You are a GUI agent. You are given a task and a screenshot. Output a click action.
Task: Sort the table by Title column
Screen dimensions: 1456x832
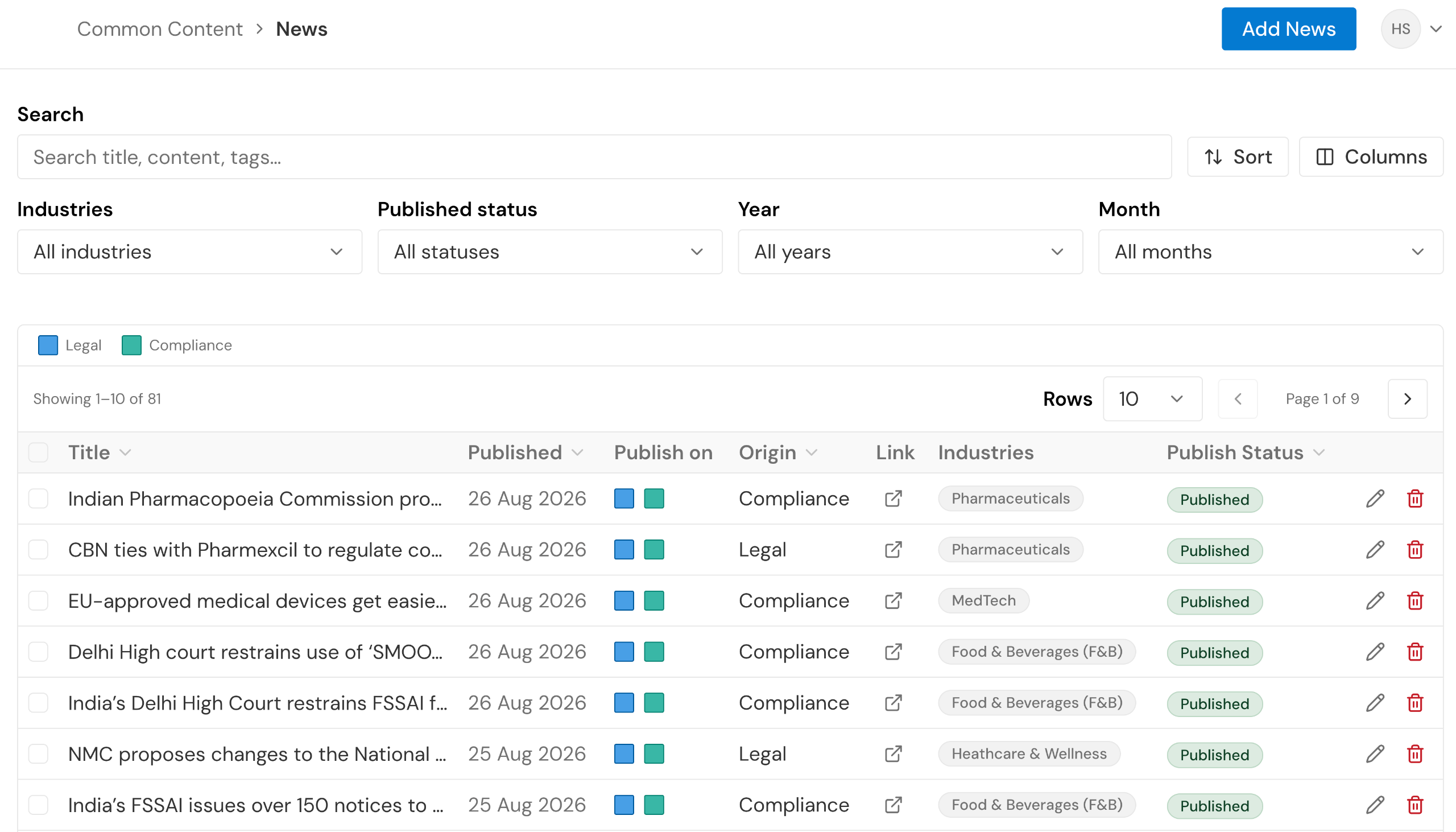click(100, 452)
